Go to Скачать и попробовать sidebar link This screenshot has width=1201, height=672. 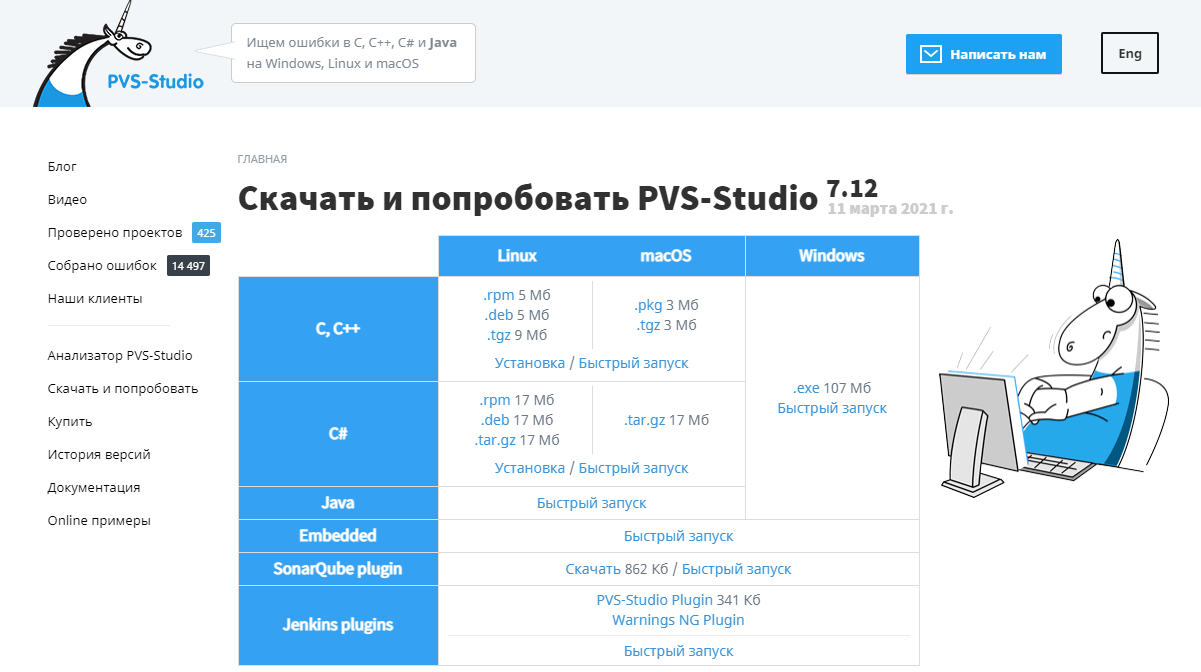coord(123,388)
